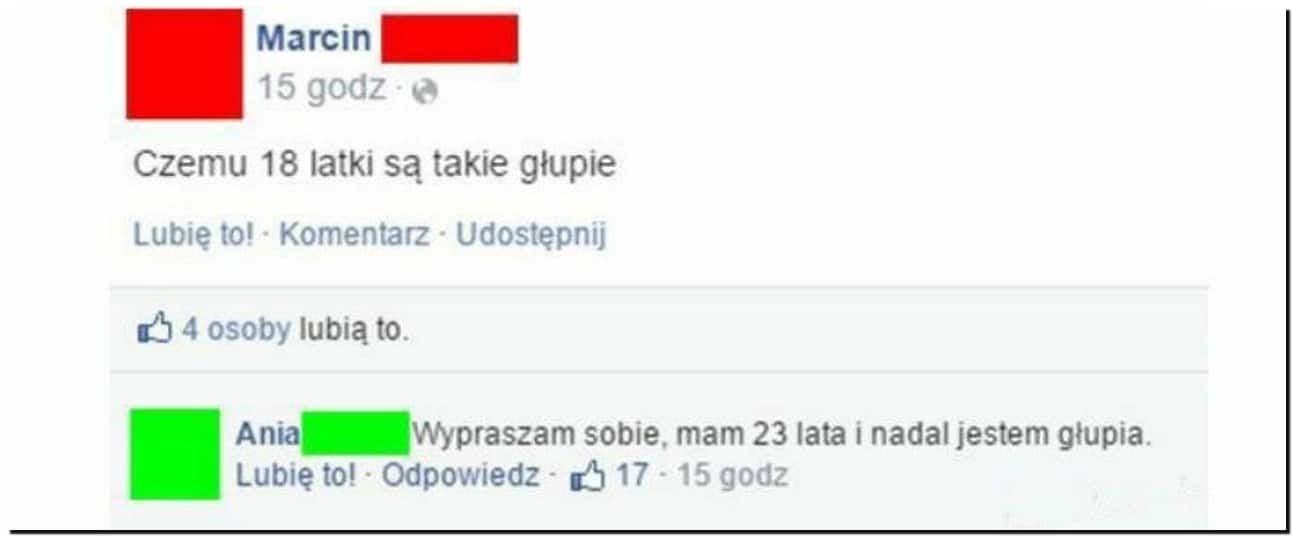Open Ania's profile name link

pos(267,435)
